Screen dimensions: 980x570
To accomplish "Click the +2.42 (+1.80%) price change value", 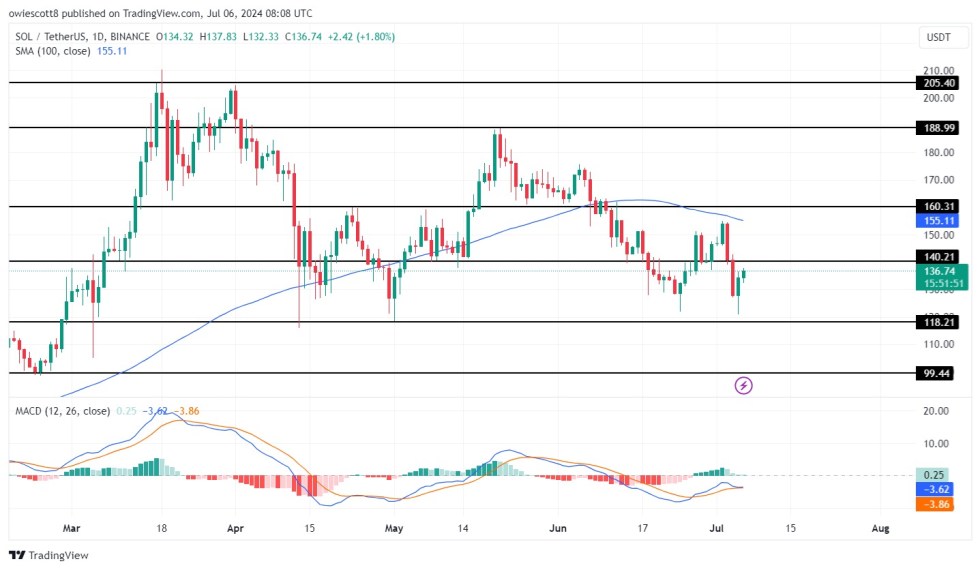I will (x=358, y=36).
